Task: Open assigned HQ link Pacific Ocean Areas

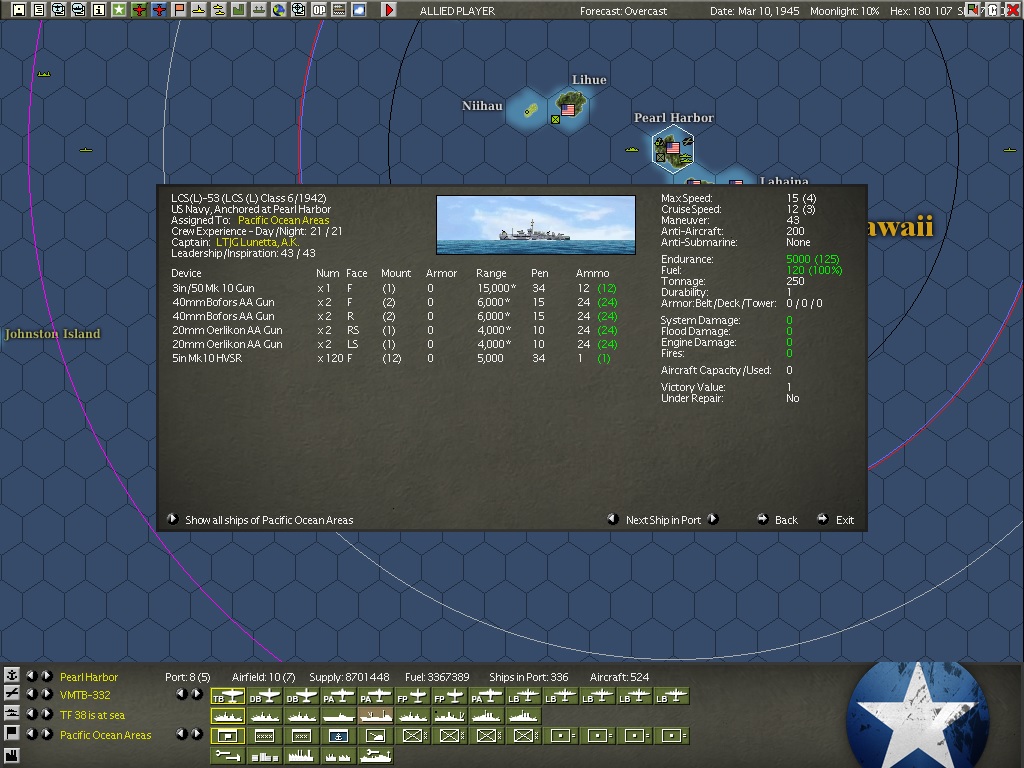Action: (x=283, y=220)
